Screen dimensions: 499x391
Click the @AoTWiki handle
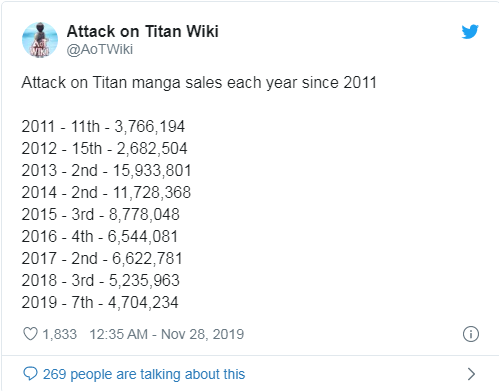[100, 49]
